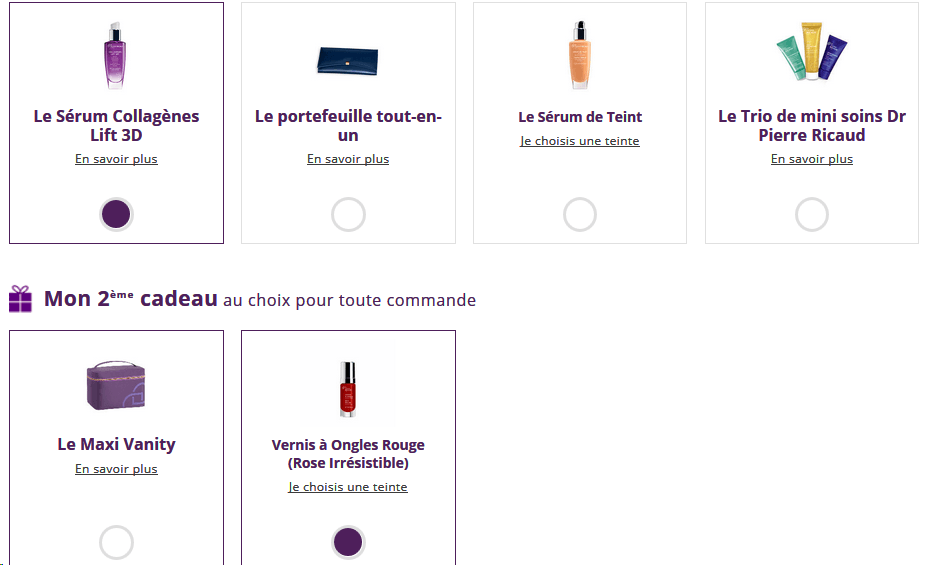Screen dimensions: 951x565
Task: Choose the Sérum de Teint radio button
Action: click(x=580, y=214)
